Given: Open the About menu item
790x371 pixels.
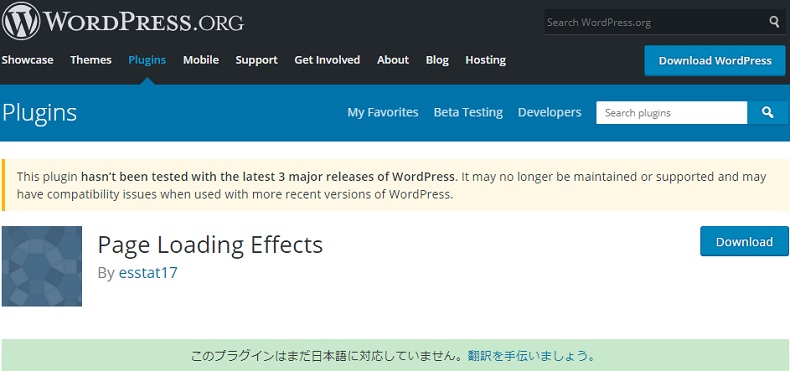Looking at the screenshot, I should [393, 60].
